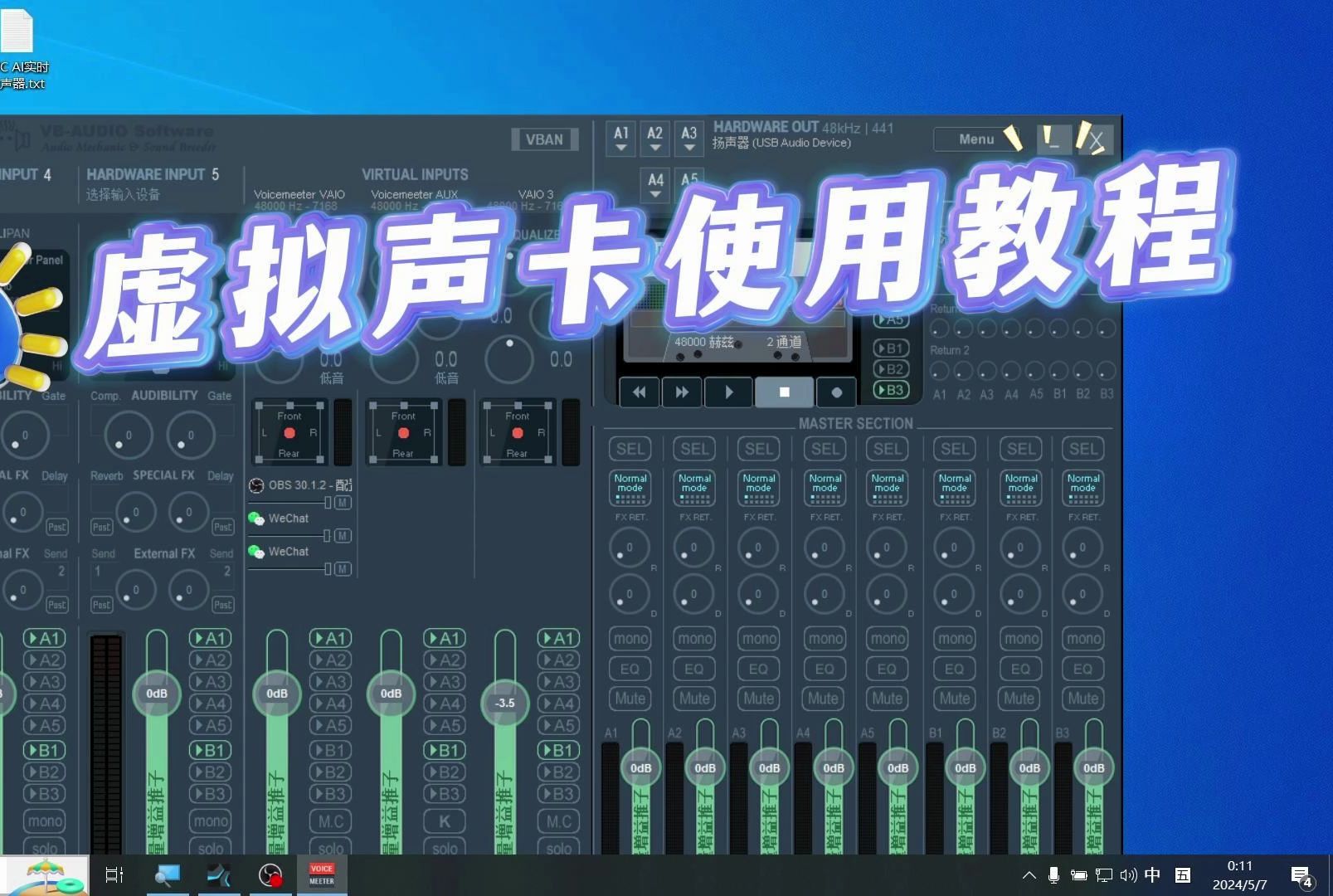1333x896 pixels.
Task: Click the Reverb knob on Hardware Input 5
Action: tap(135, 512)
